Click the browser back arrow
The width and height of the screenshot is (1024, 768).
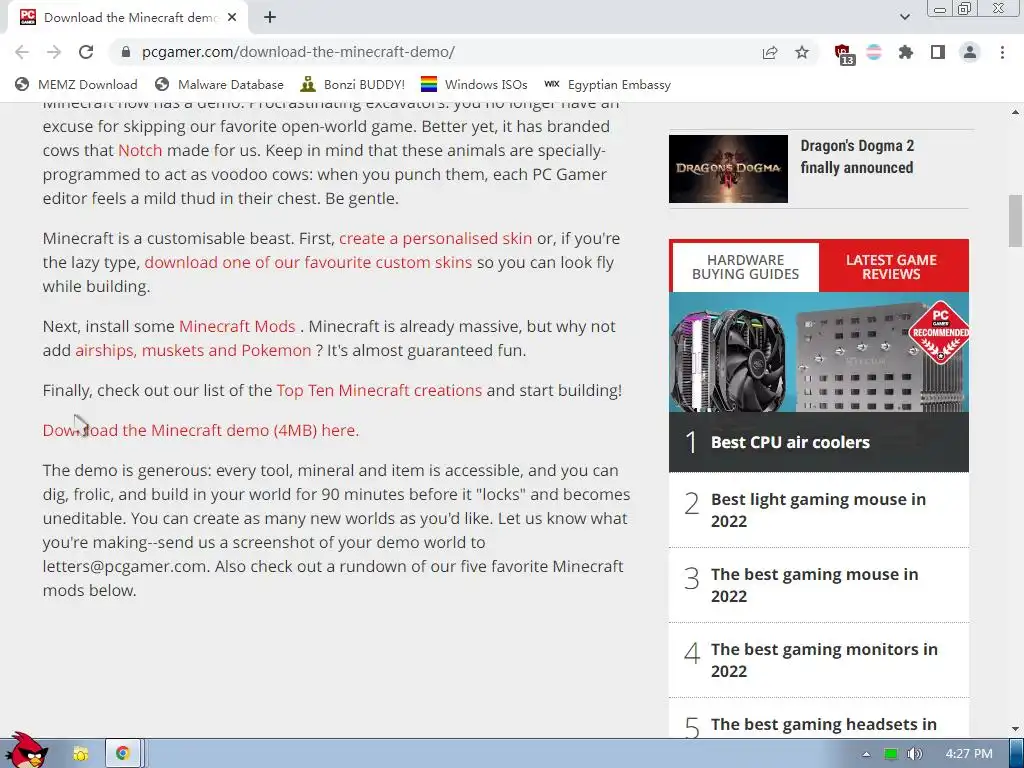[x=22, y=52]
